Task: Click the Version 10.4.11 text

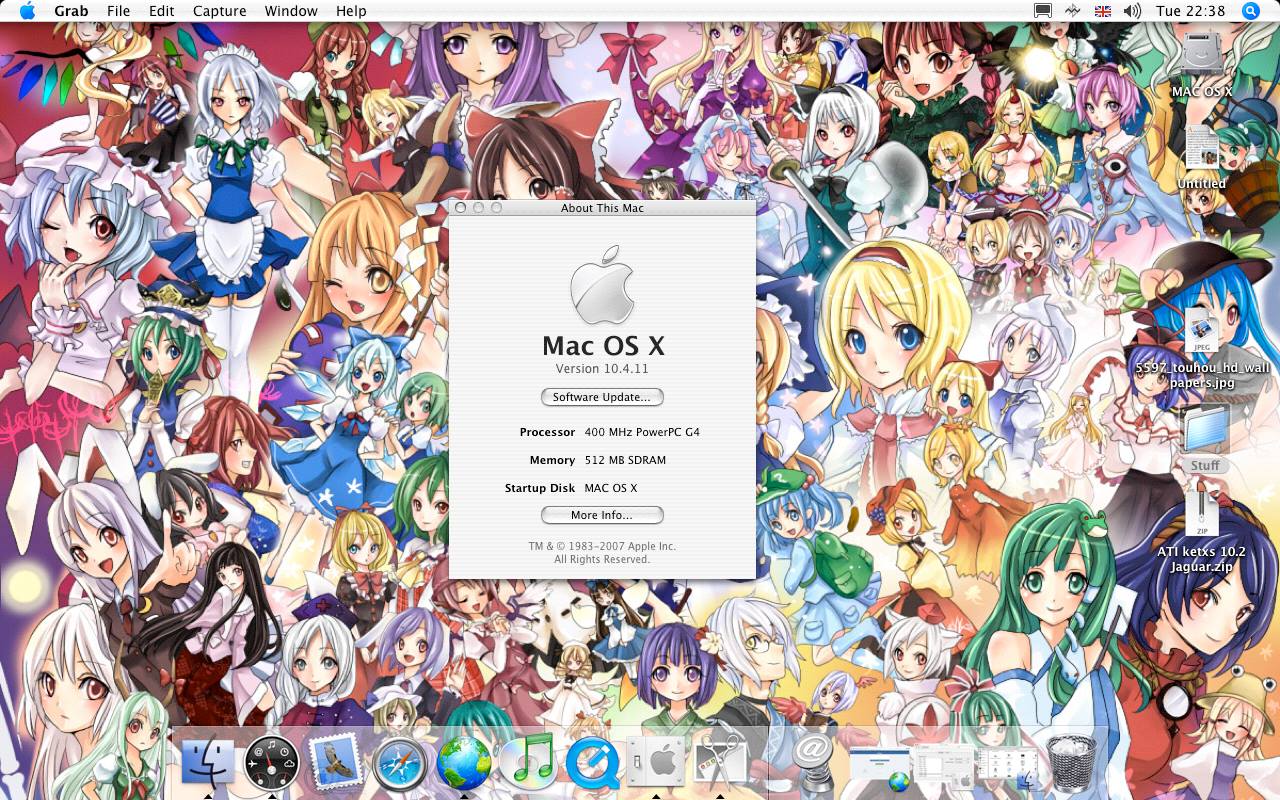Action: tap(602, 369)
